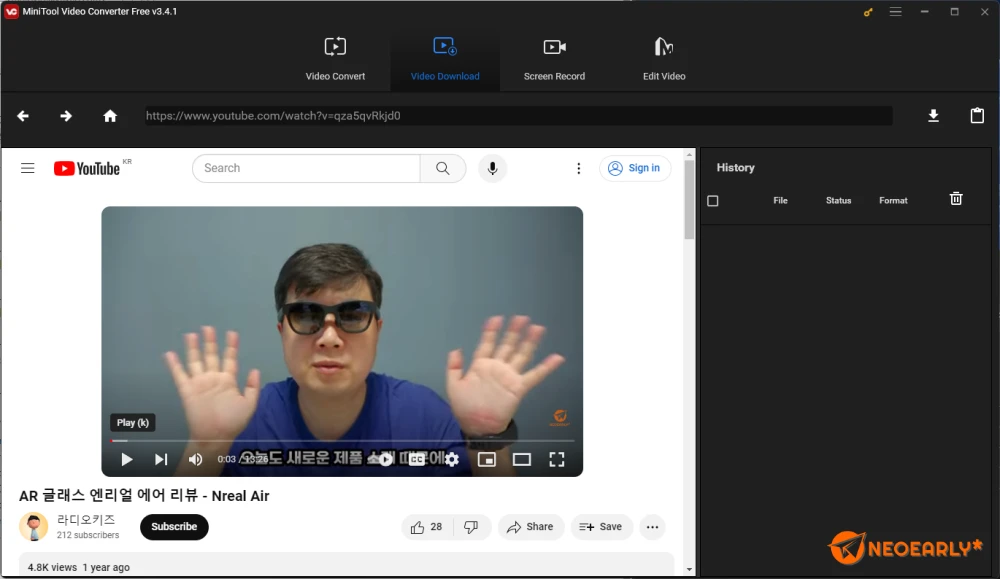Image resolution: width=1000 pixels, height=579 pixels.
Task: Click the magnifier search button
Action: (443, 168)
